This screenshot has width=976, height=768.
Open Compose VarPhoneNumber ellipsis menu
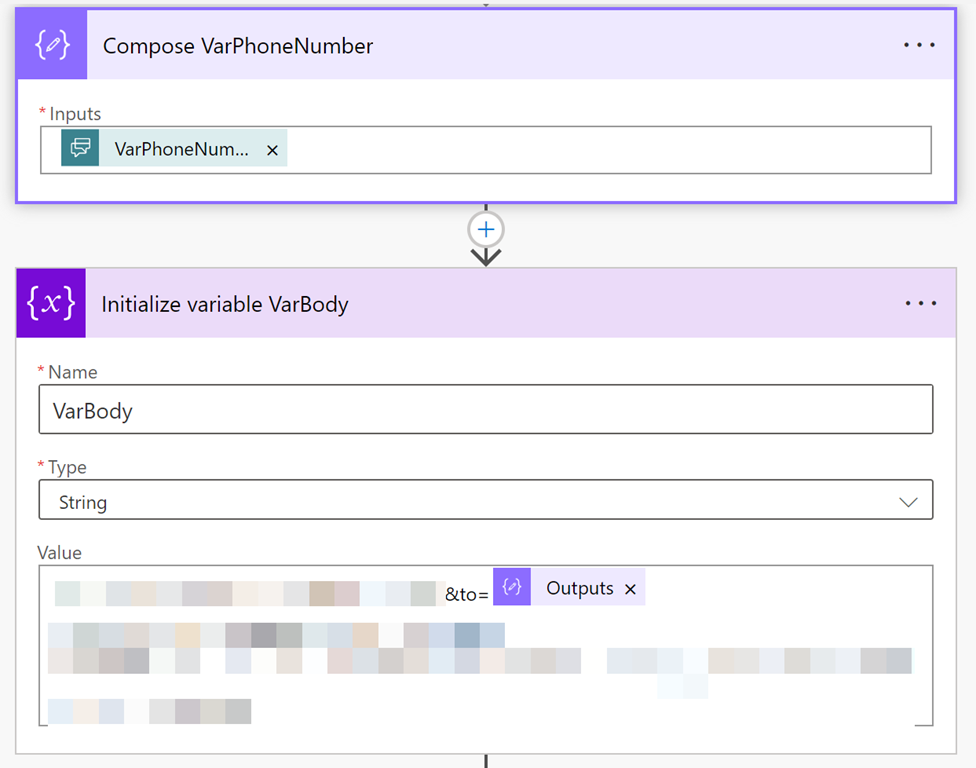tap(919, 46)
